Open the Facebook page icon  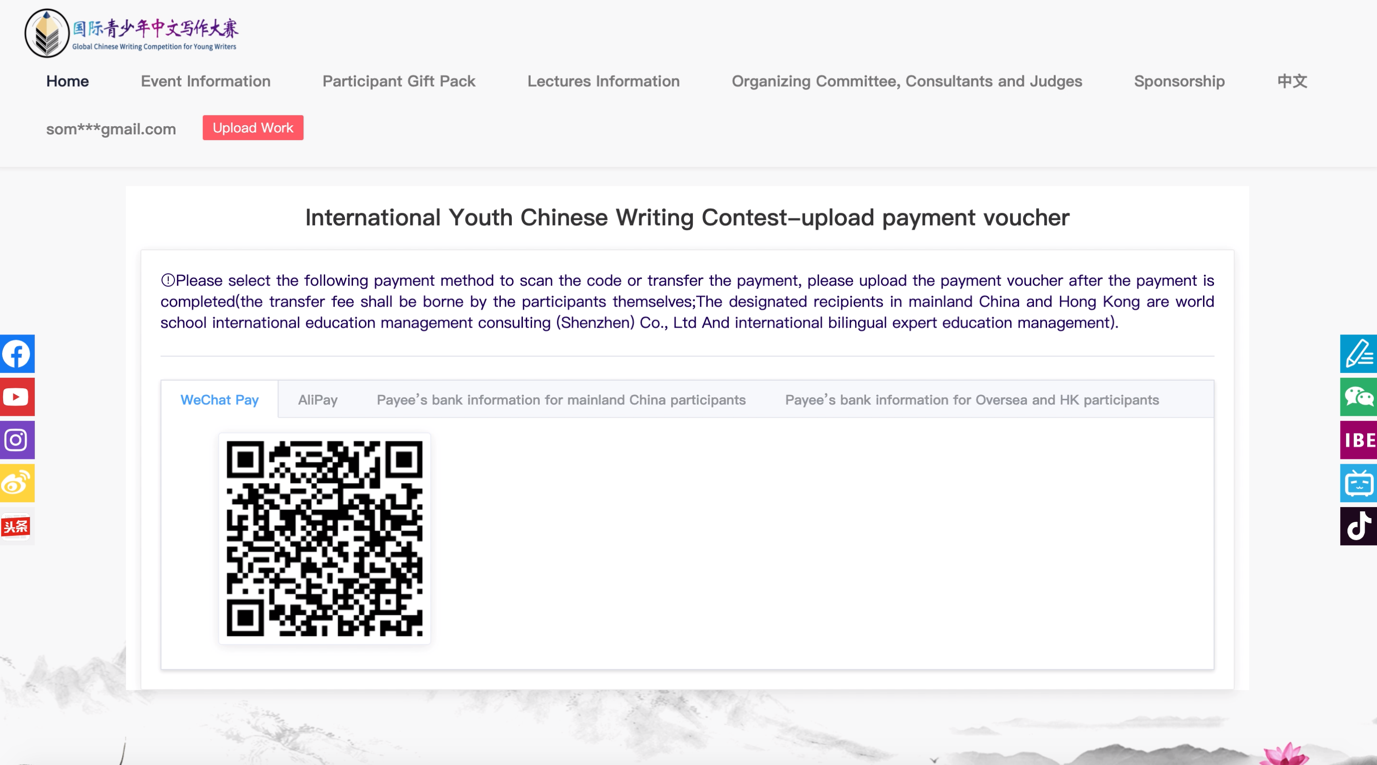click(17, 354)
